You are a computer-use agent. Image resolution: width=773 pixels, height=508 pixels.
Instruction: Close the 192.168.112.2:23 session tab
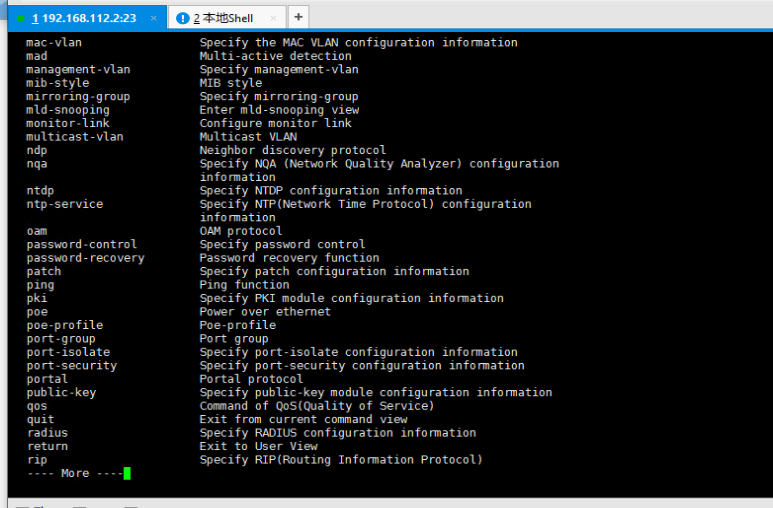point(153,18)
